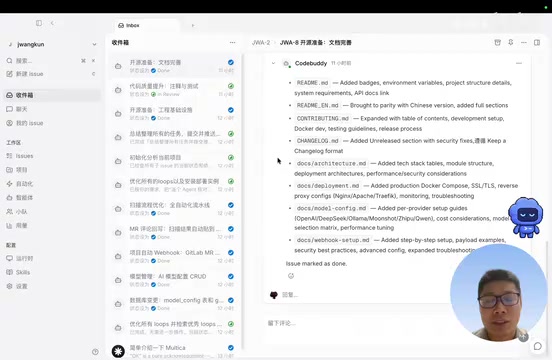Open a new tab with plus button
The width and height of the screenshot is (552, 360).
pyautogui.click(x=193, y=25)
